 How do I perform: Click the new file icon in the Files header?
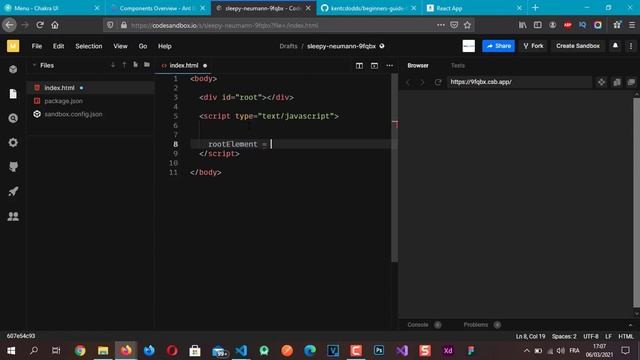[136, 65]
